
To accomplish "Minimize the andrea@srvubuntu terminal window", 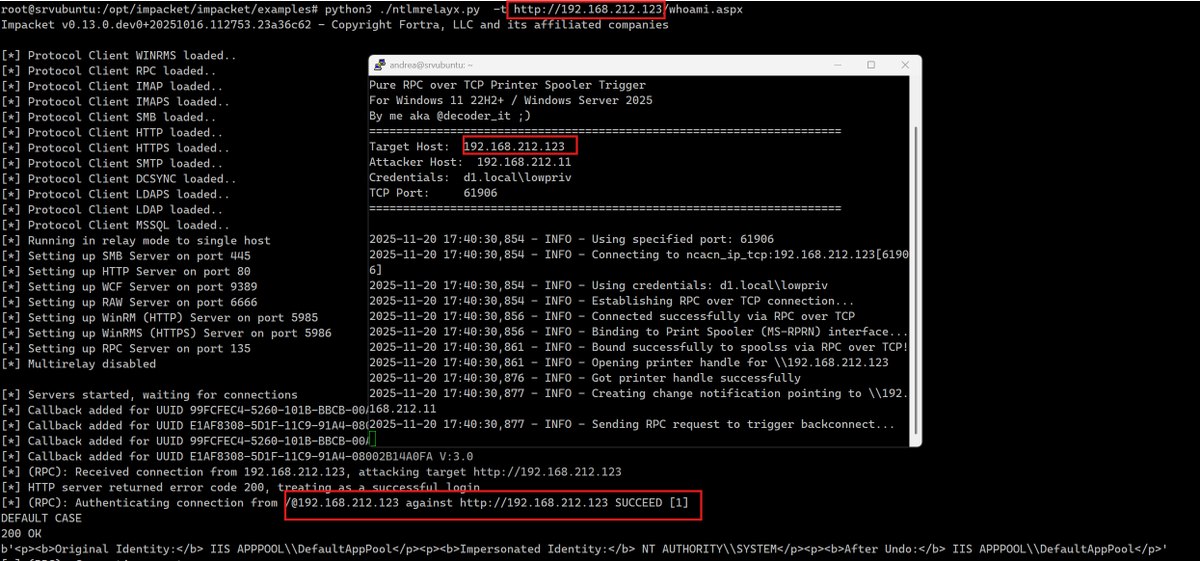I will [x=838, y=65].
